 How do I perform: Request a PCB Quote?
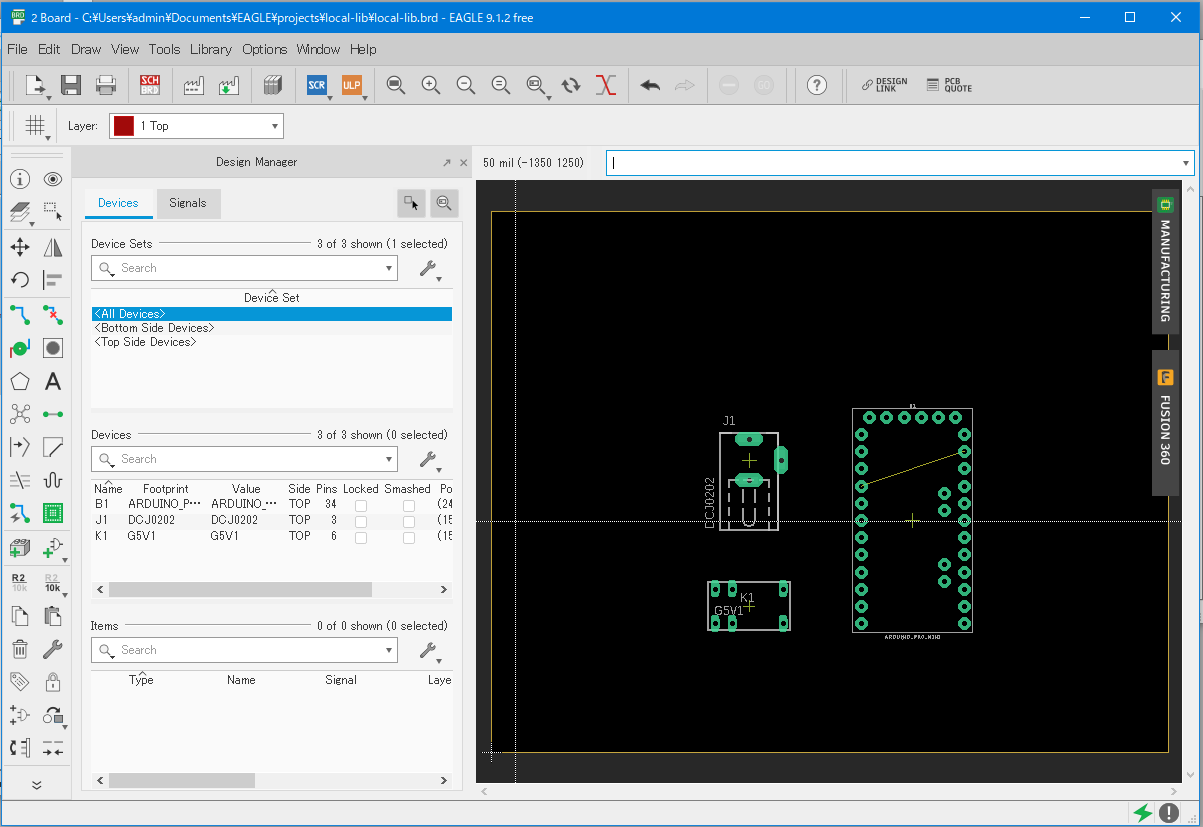click(x=949, y=86)
